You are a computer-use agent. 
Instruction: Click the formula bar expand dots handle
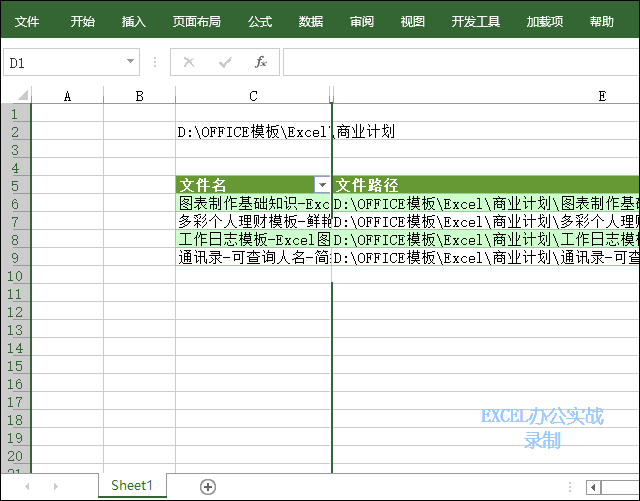[155, 62]
